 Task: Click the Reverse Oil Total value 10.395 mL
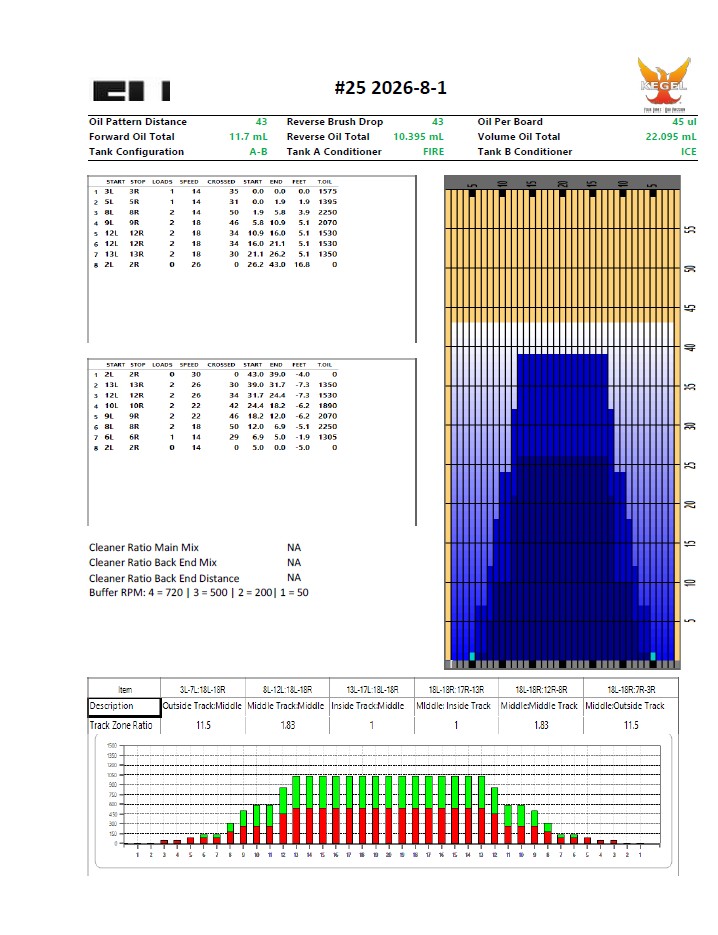418,137
